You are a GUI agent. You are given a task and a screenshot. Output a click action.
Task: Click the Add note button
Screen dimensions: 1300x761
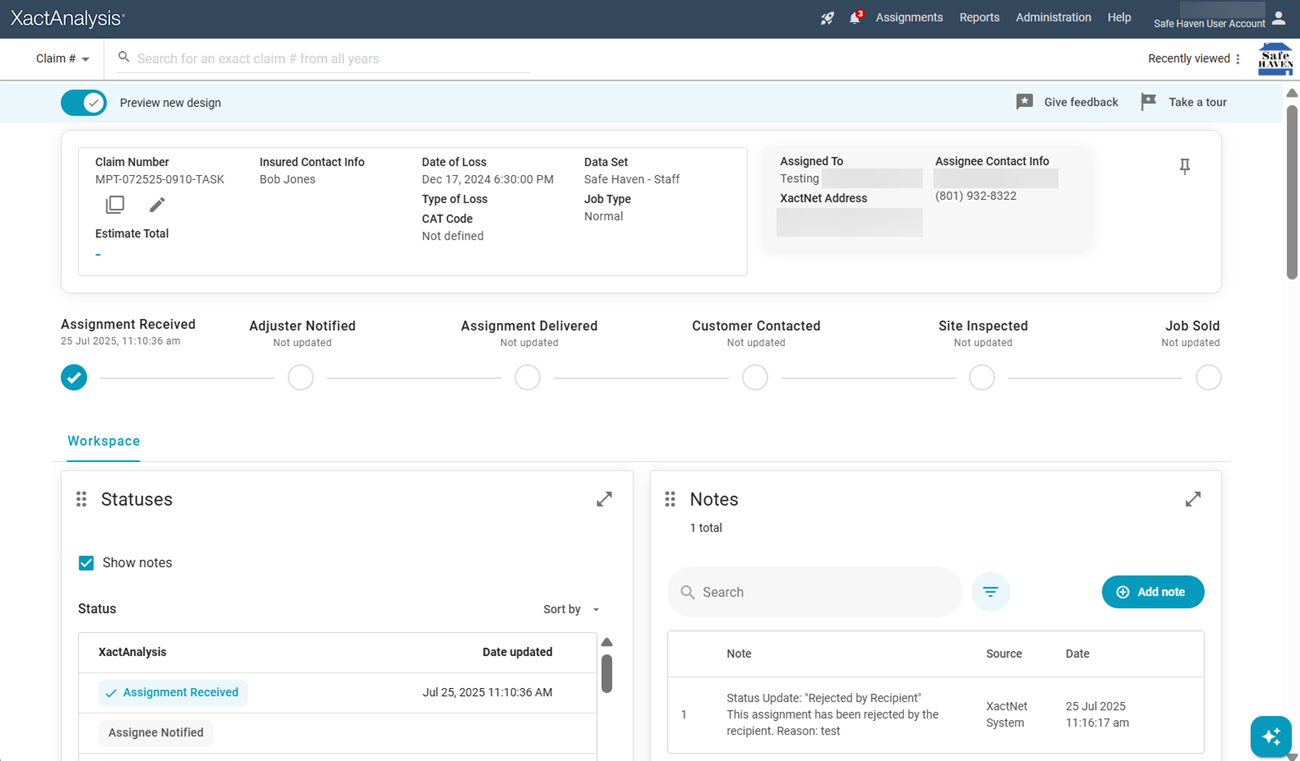1152,592
